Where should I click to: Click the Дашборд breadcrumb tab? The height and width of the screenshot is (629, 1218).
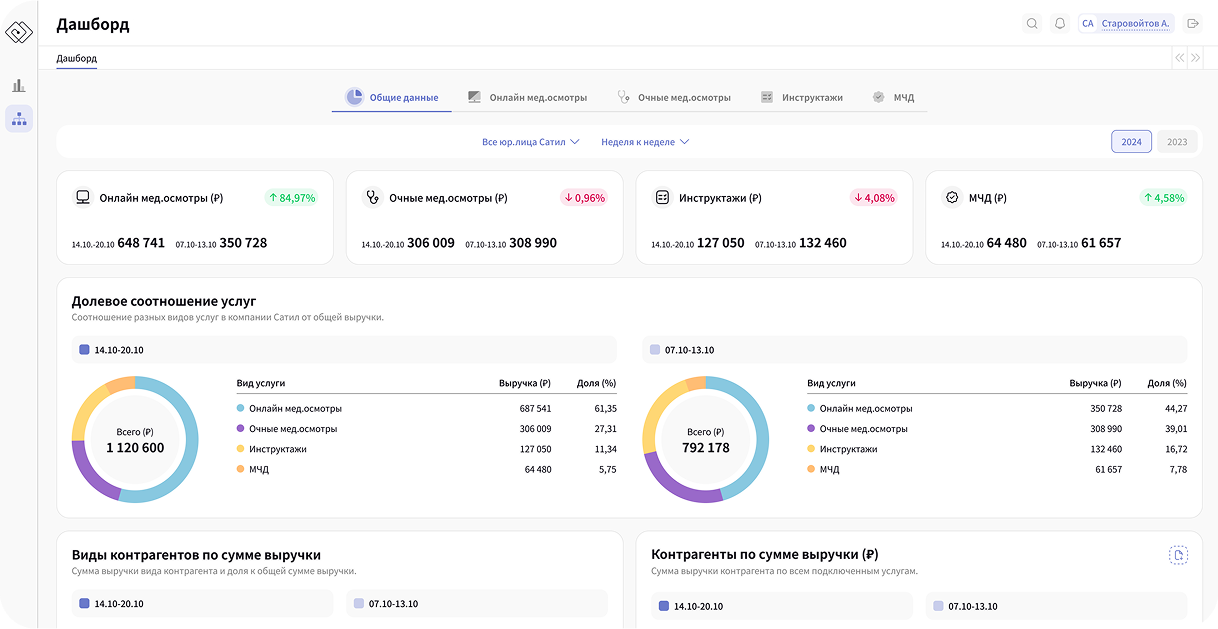point(76,58)
